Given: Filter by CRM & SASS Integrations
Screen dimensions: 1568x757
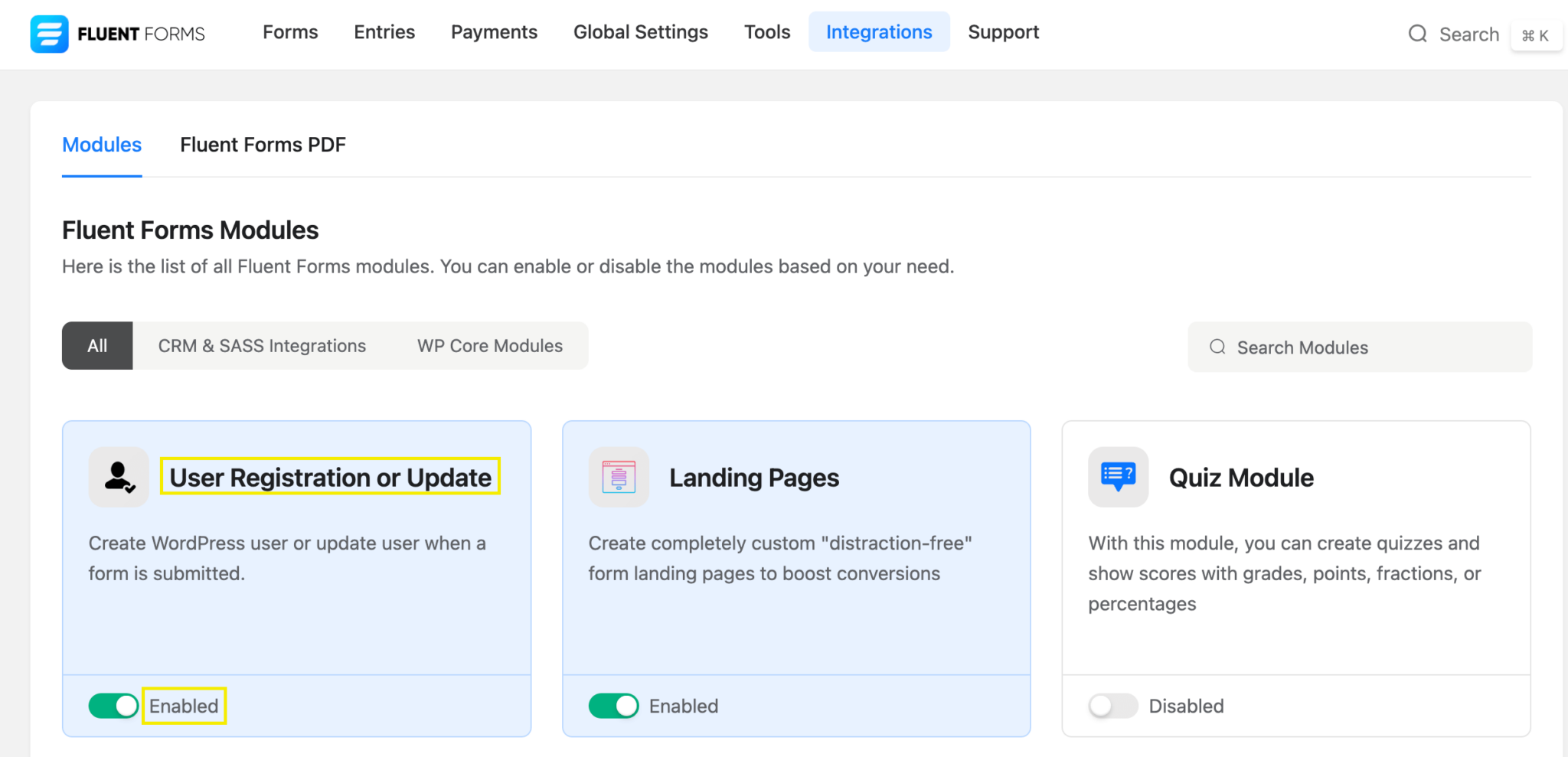Looking at the screenshot, I should [262, 346].
